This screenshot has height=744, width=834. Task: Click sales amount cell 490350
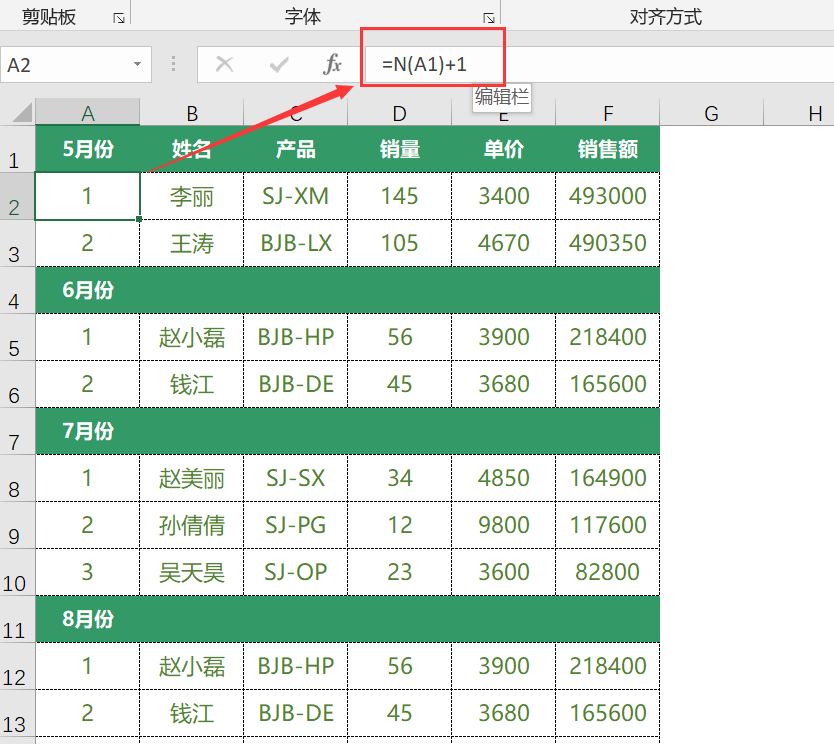click(x=608, y=243)
